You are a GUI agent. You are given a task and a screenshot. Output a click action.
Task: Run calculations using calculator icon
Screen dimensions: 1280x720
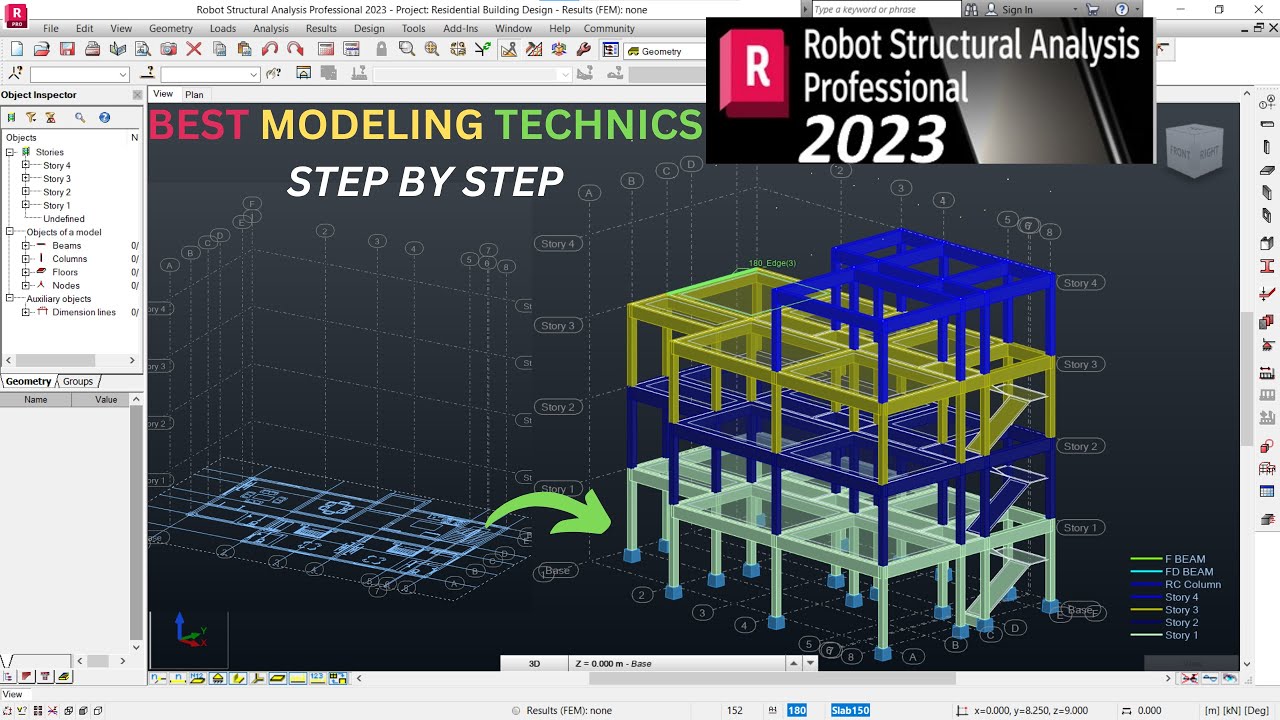pyautogui.click(x=326, y=49)
